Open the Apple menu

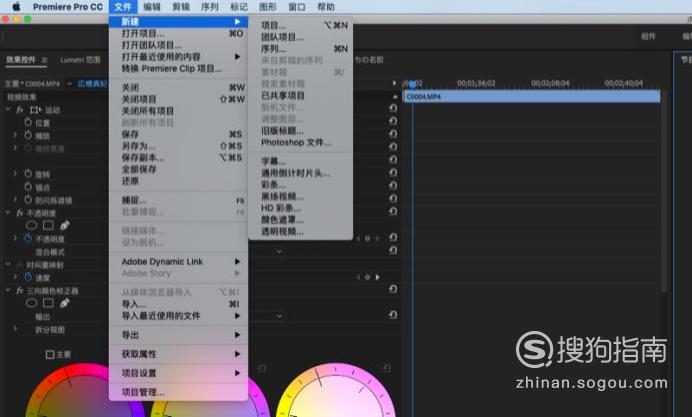coord(16,7)
